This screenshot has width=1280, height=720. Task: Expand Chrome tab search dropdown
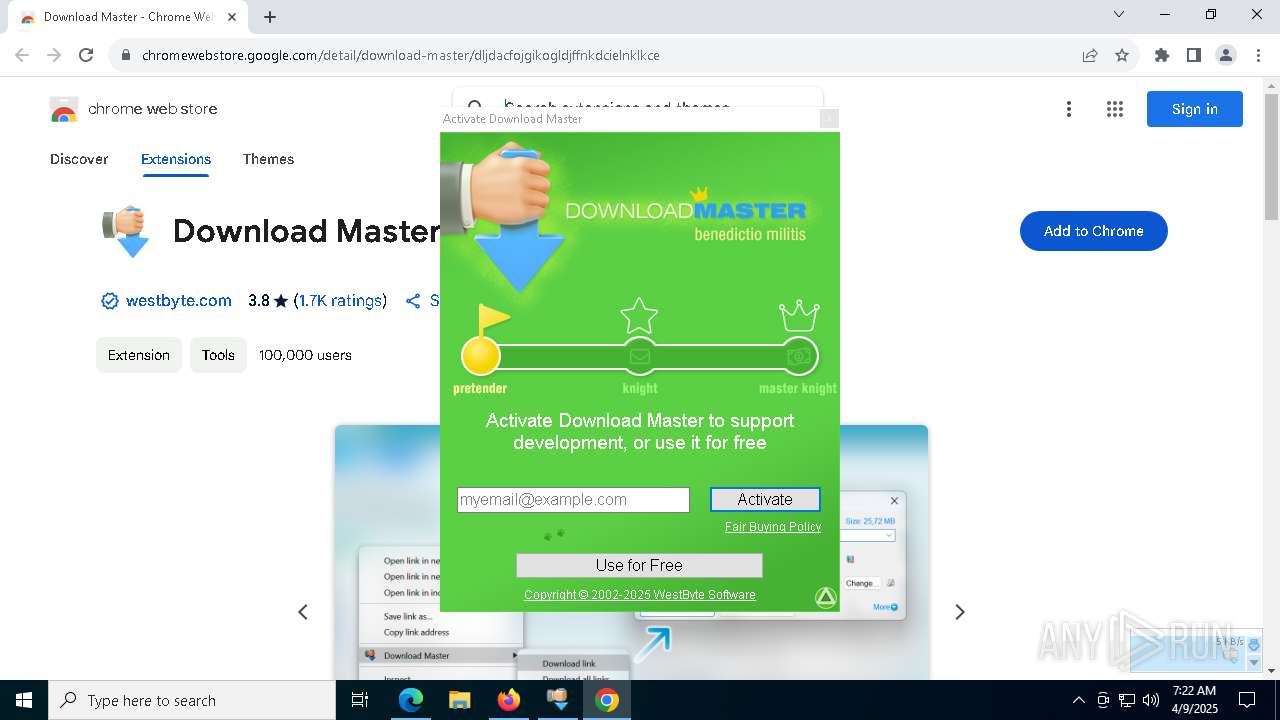coord(1119,14)
